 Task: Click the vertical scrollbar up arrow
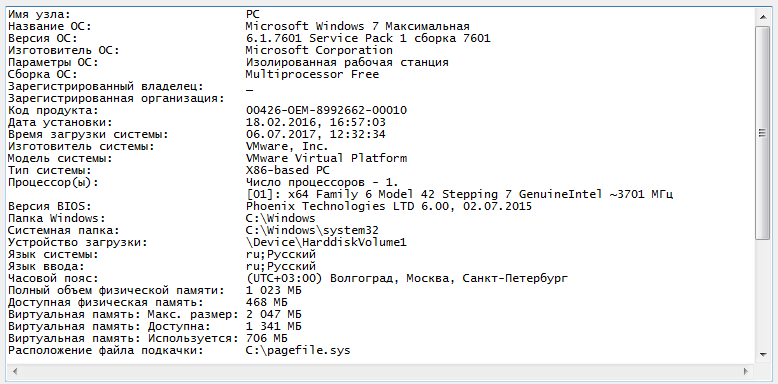[763, 17]
